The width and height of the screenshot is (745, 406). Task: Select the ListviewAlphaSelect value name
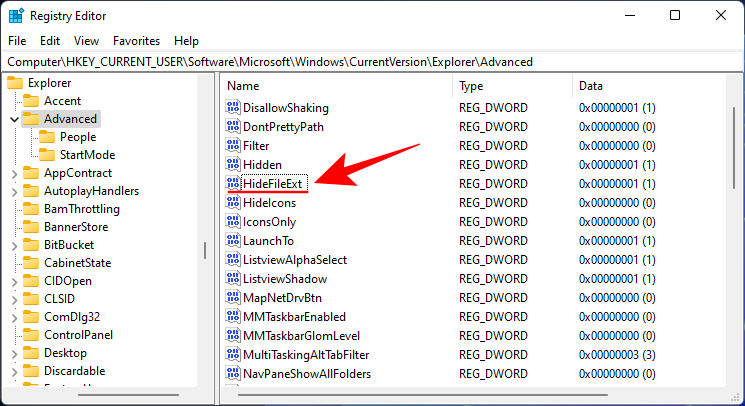(x=295, y=260)
